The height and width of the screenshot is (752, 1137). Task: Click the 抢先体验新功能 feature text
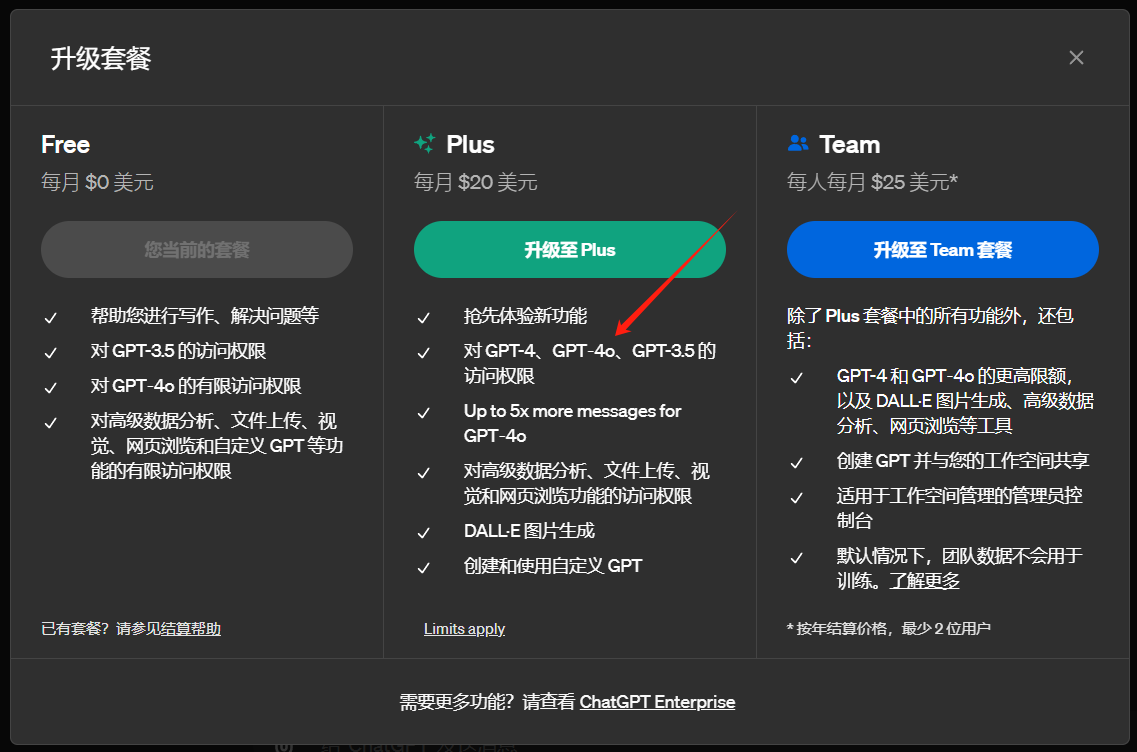click(525, 316)
